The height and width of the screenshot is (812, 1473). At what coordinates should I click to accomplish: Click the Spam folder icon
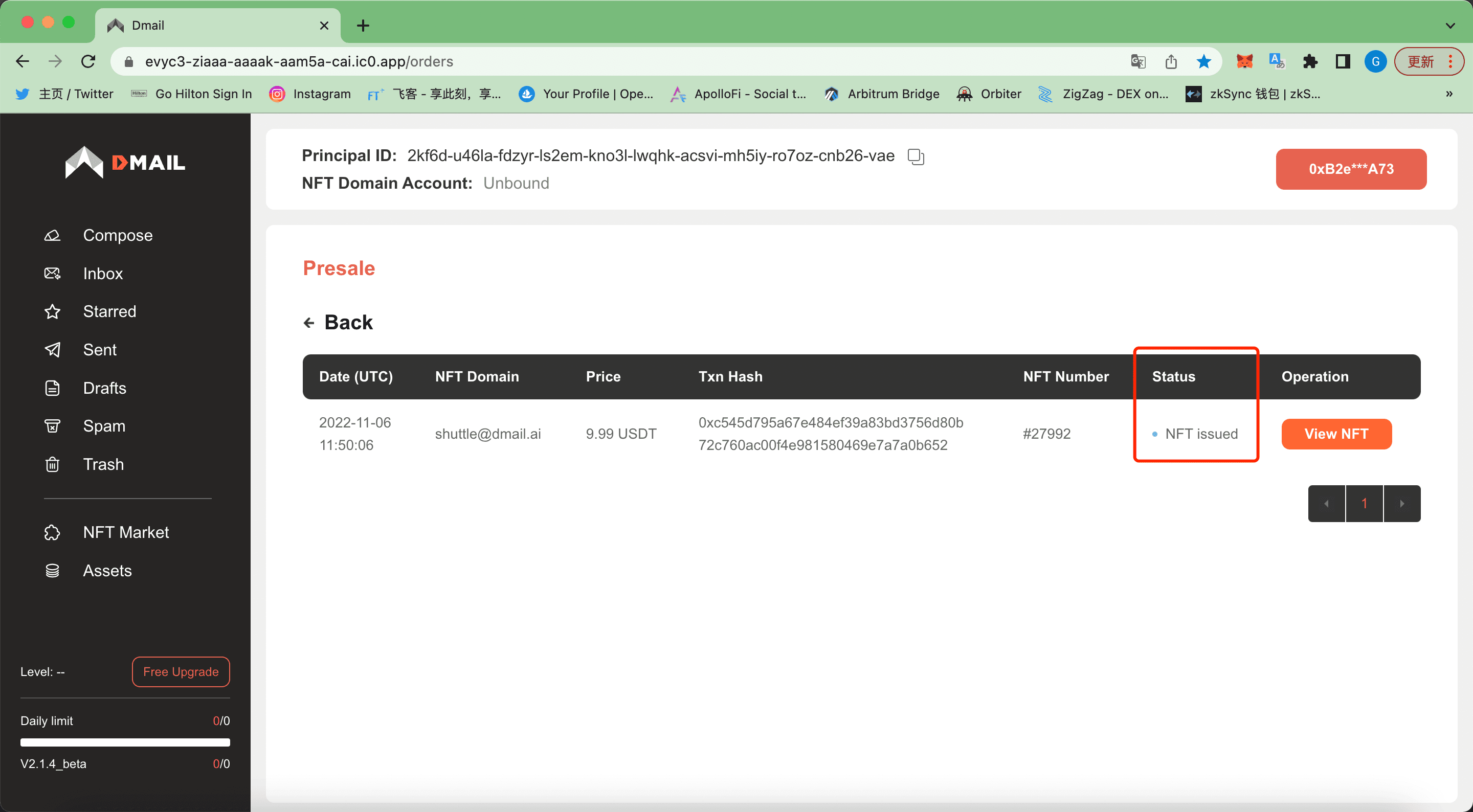click(x=52, y=425)
